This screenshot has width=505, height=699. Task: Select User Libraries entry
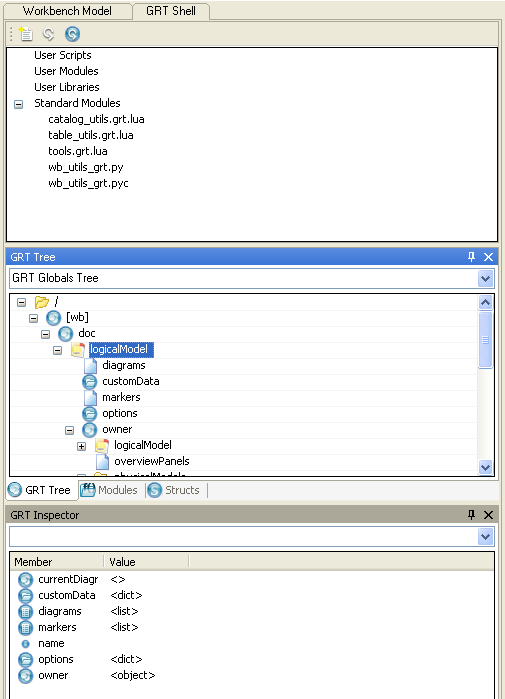click(67, 87)
